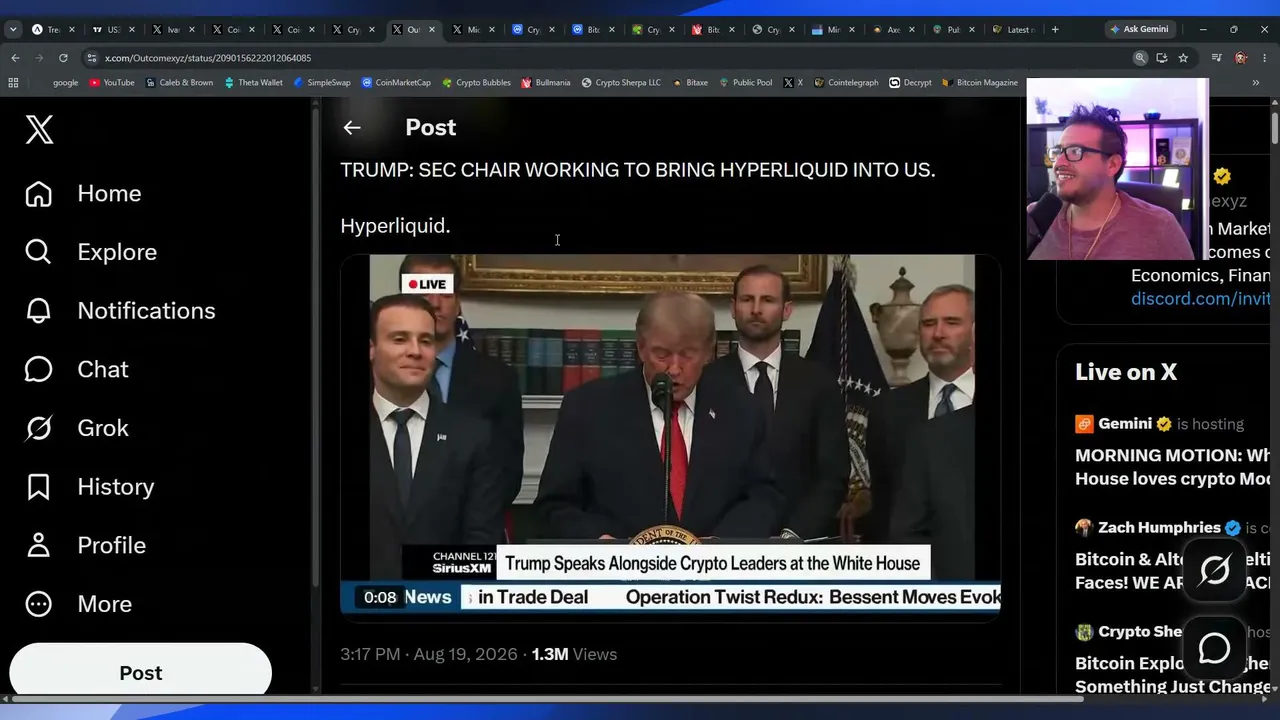The width and height of the screenshot is (1280, 720).
Task: Click the discord.com invite link
Action: tap(1200, 298)
